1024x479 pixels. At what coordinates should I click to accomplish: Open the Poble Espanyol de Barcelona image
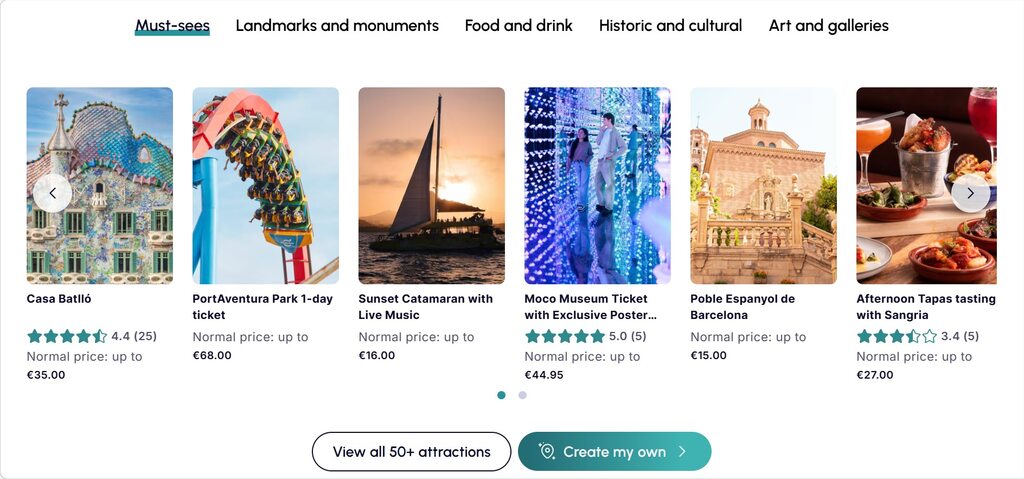(763, 186)
